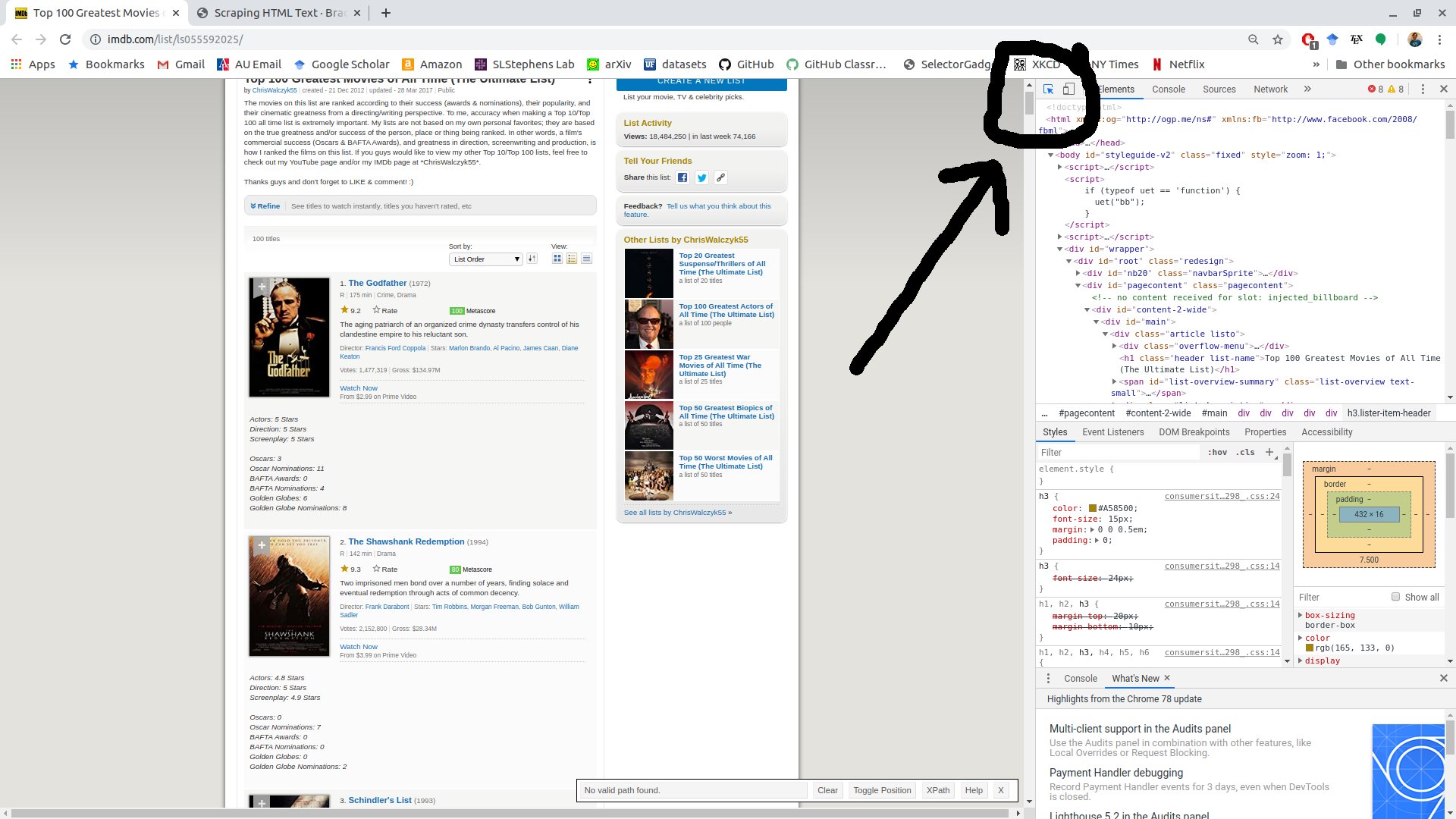Open the DOM Breakpoints tab
The height and width of the screenshot is (819, 1456).
point(1194,431)
